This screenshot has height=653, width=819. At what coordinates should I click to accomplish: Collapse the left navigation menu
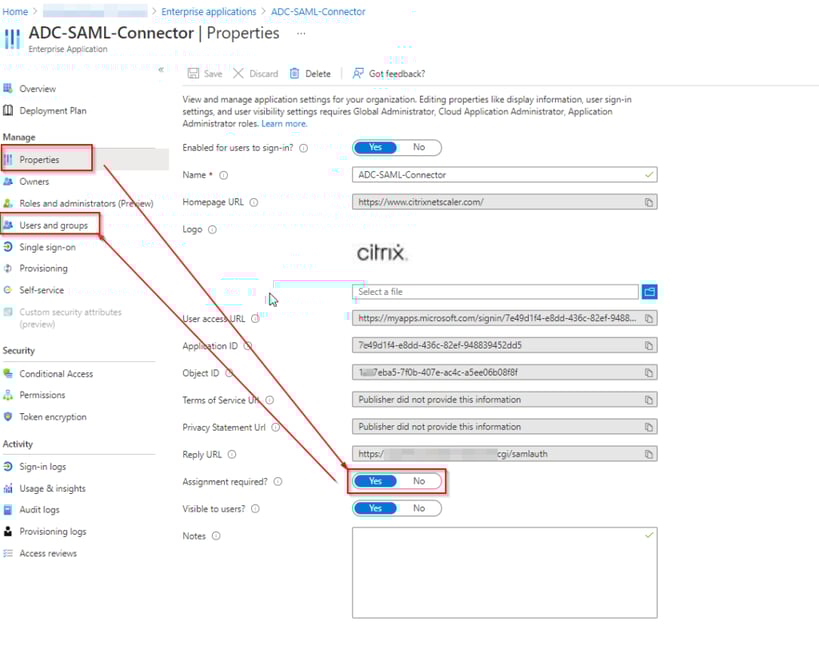(161, 69)
